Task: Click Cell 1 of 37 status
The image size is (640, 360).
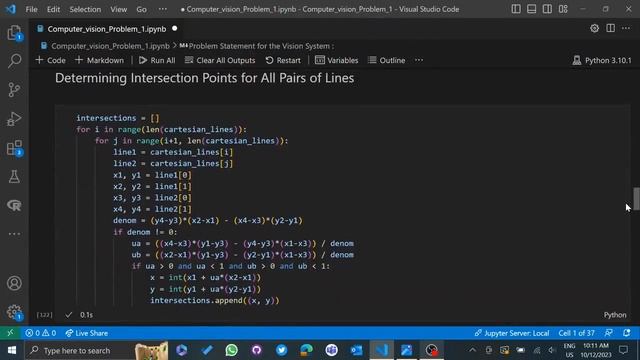Action: click(576, 333)
